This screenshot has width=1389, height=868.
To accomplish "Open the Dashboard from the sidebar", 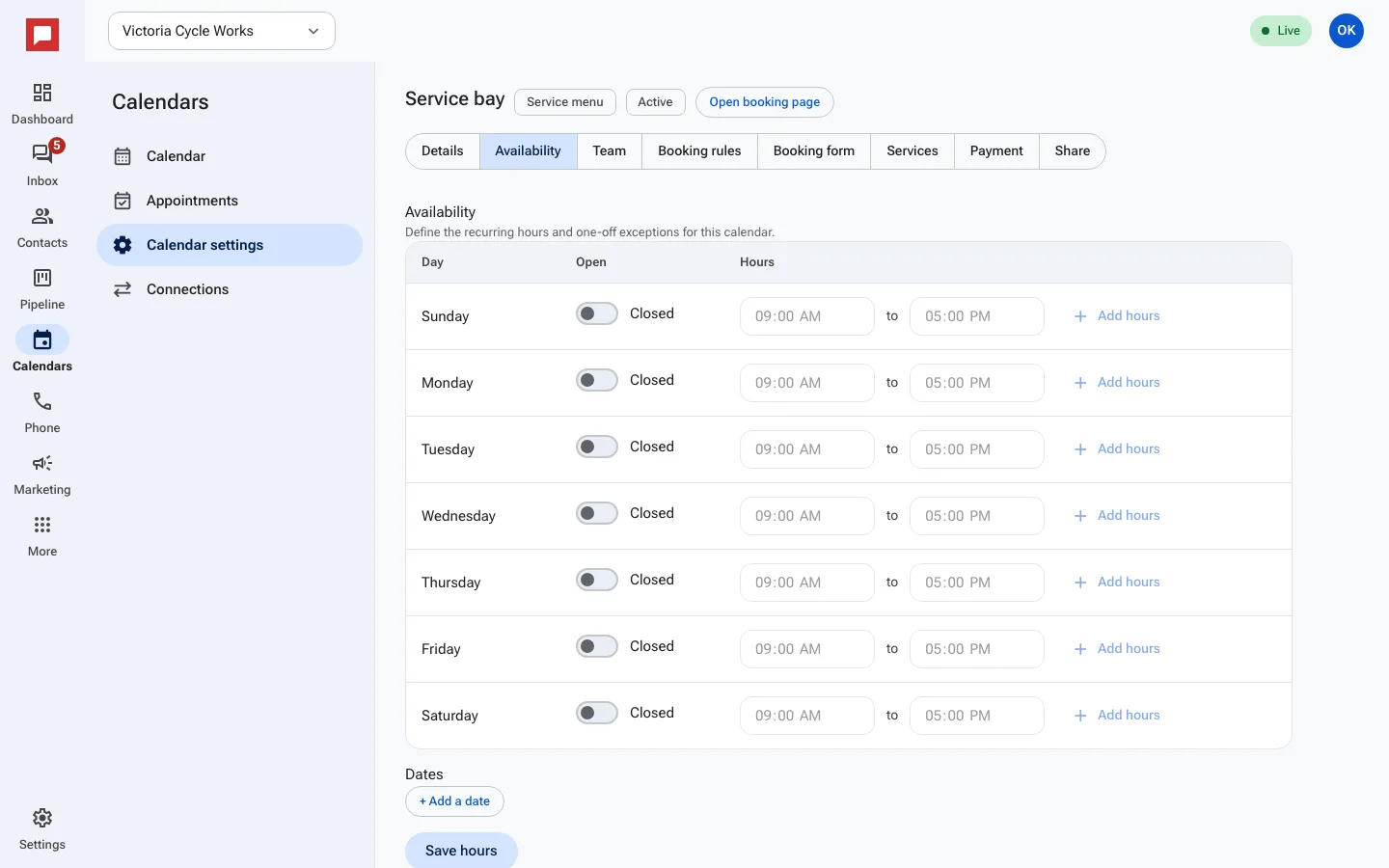I will pos(42,104).
